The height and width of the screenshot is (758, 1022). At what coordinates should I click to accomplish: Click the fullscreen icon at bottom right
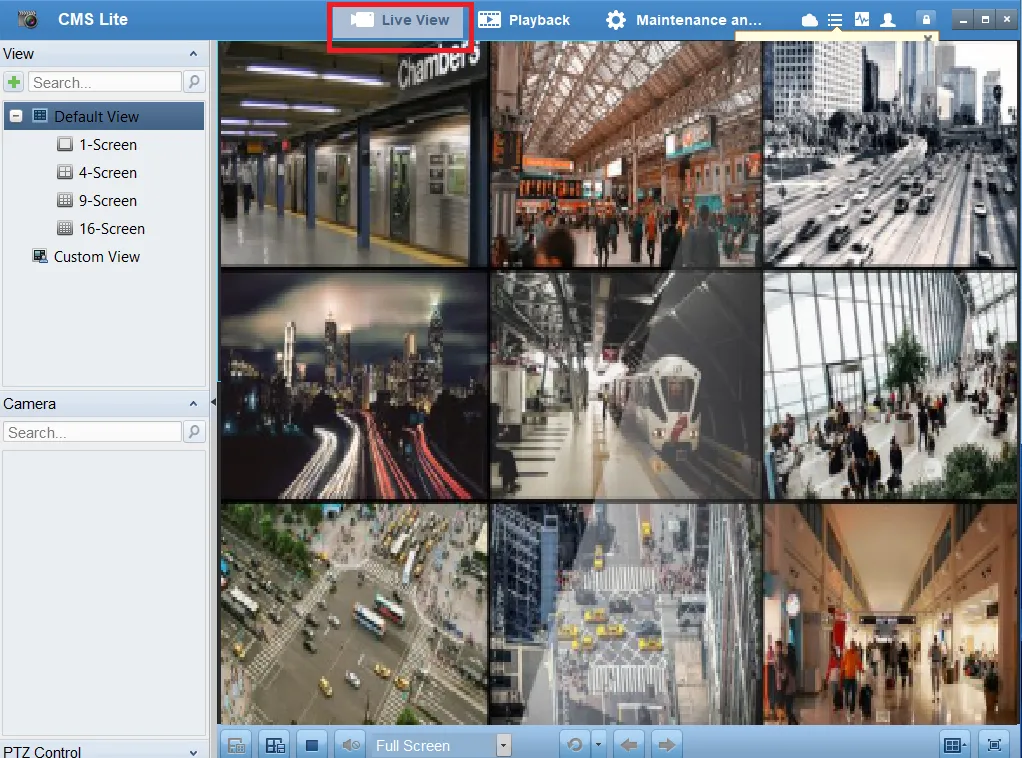coord(993,745)
